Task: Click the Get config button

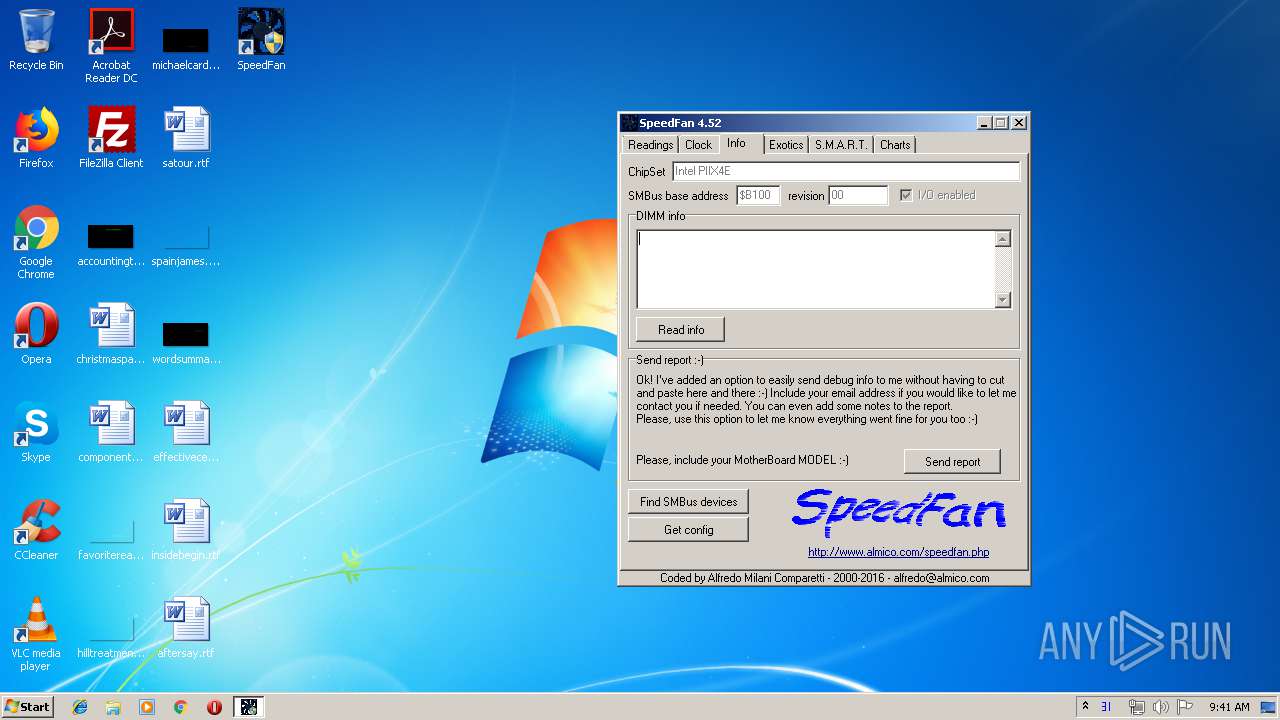Action: click(688, 530)
